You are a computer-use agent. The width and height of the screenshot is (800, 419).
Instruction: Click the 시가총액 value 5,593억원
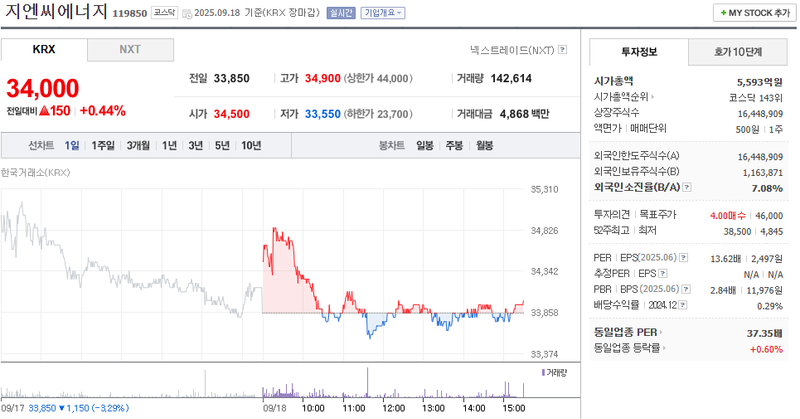760,82
